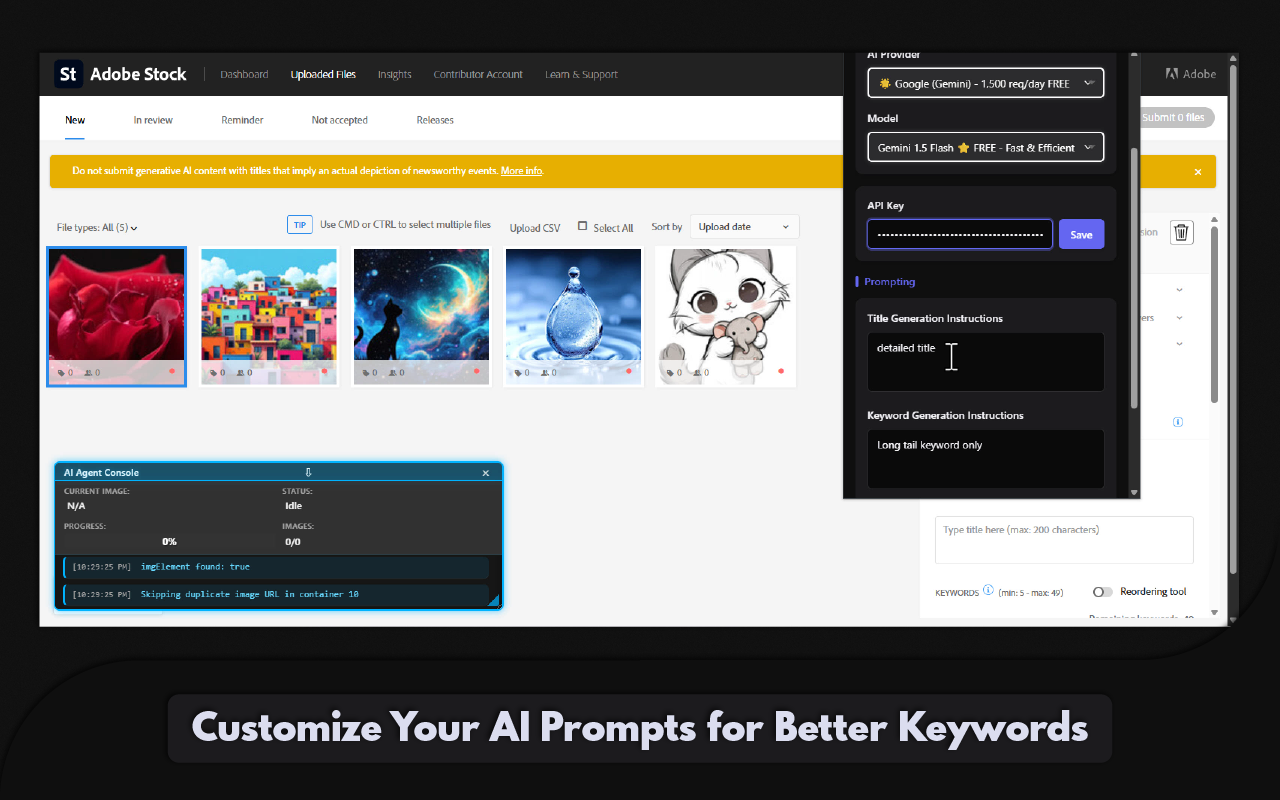Go to Uploaded Files in the top navigation
The image size is (1280, 800).
pos(323,74)
